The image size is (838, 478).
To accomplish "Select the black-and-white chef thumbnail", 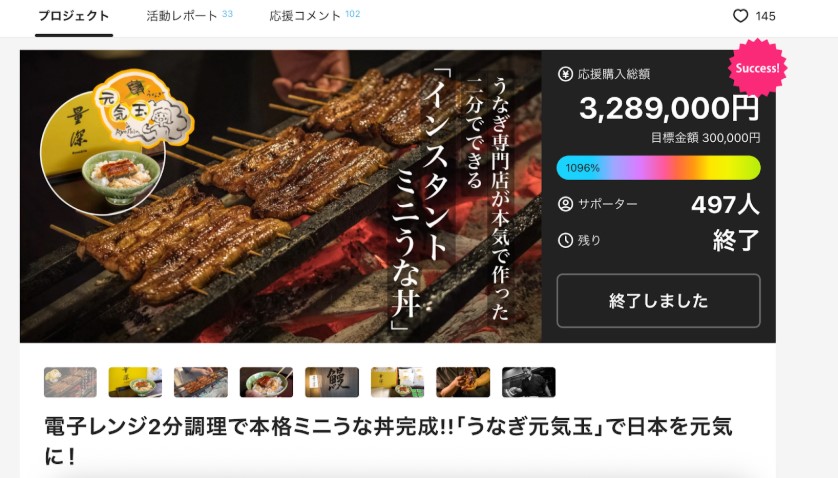I will point(529,382).
